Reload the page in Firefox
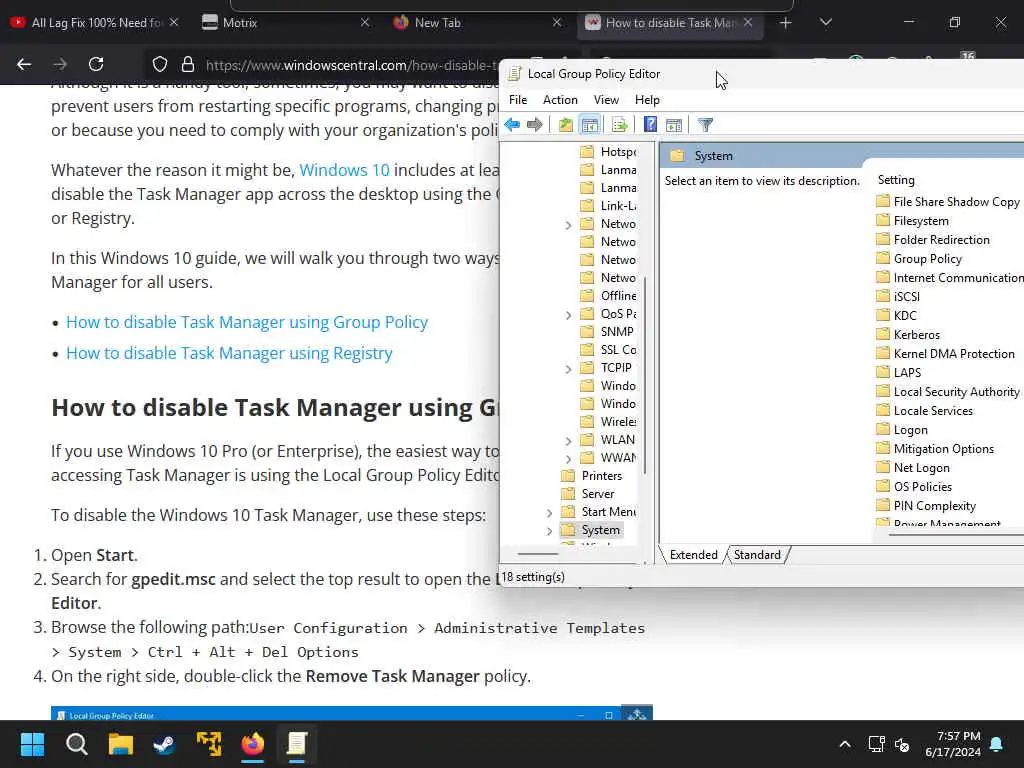The height and width of the screenshot is (768, 1024). tap(96, 64)
